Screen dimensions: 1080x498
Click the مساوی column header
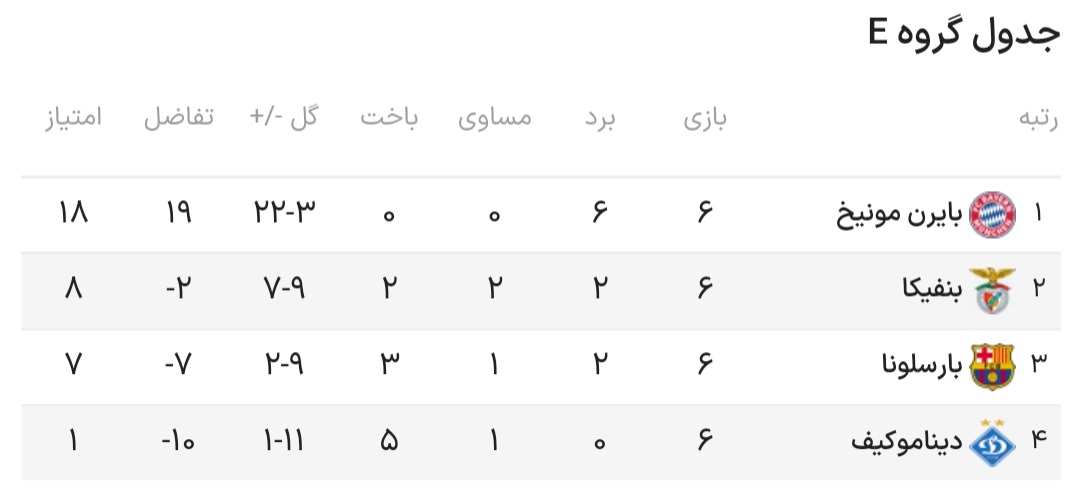[x=495, y=118]
